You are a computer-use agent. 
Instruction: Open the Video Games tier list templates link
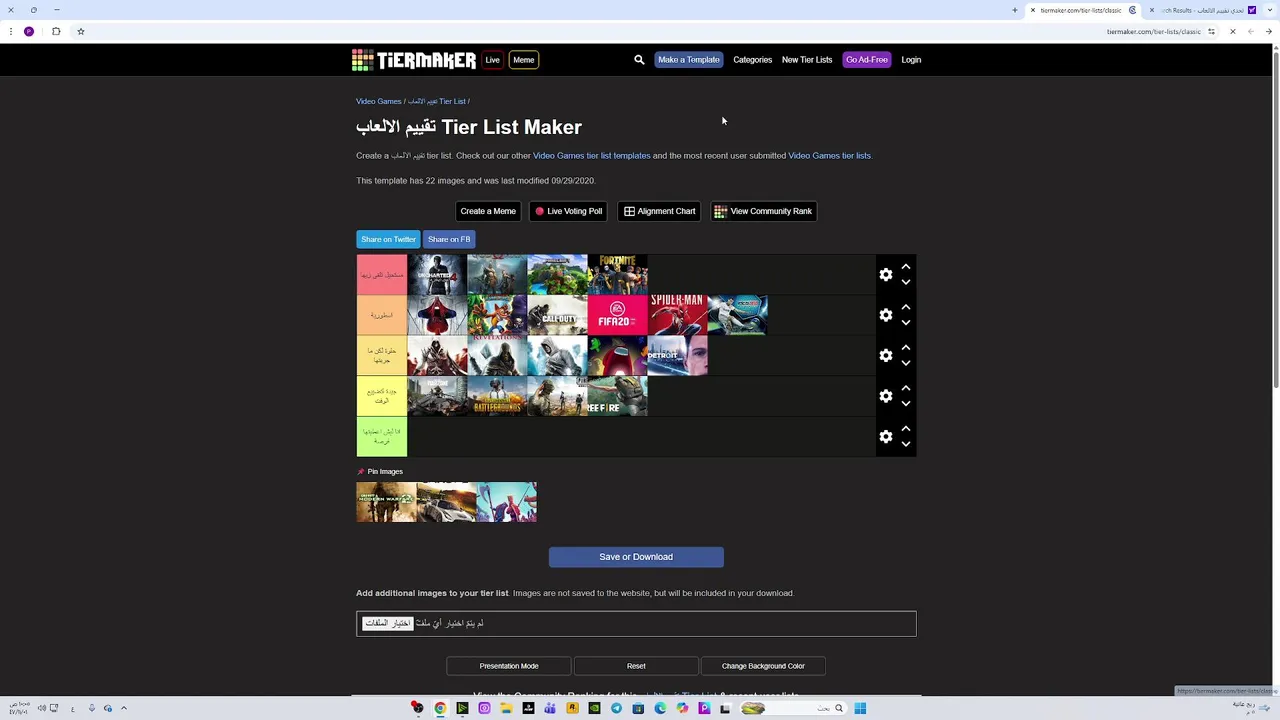tap(591, 156)
